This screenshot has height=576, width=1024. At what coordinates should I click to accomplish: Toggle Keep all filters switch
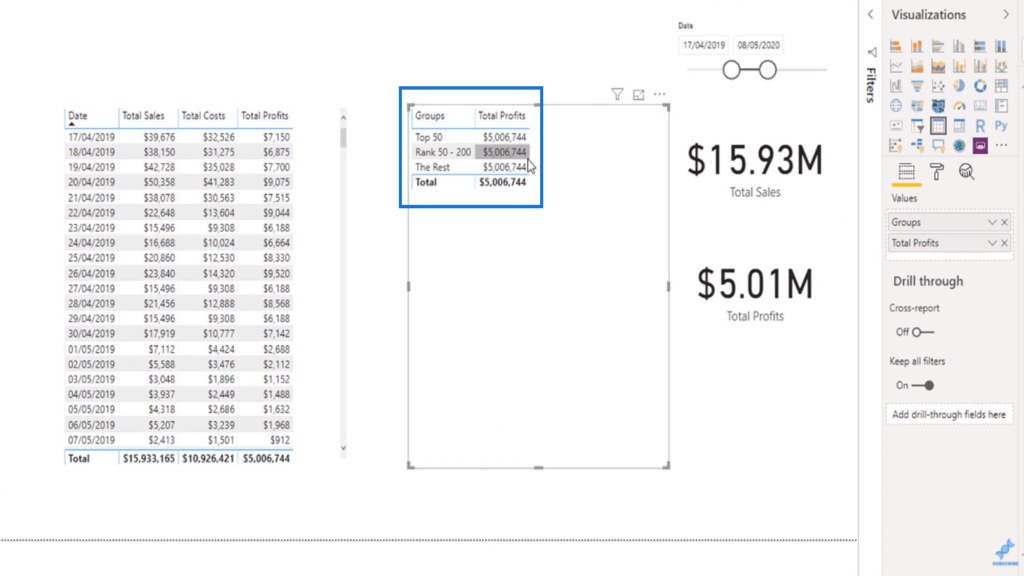click(x=923, y=385)
